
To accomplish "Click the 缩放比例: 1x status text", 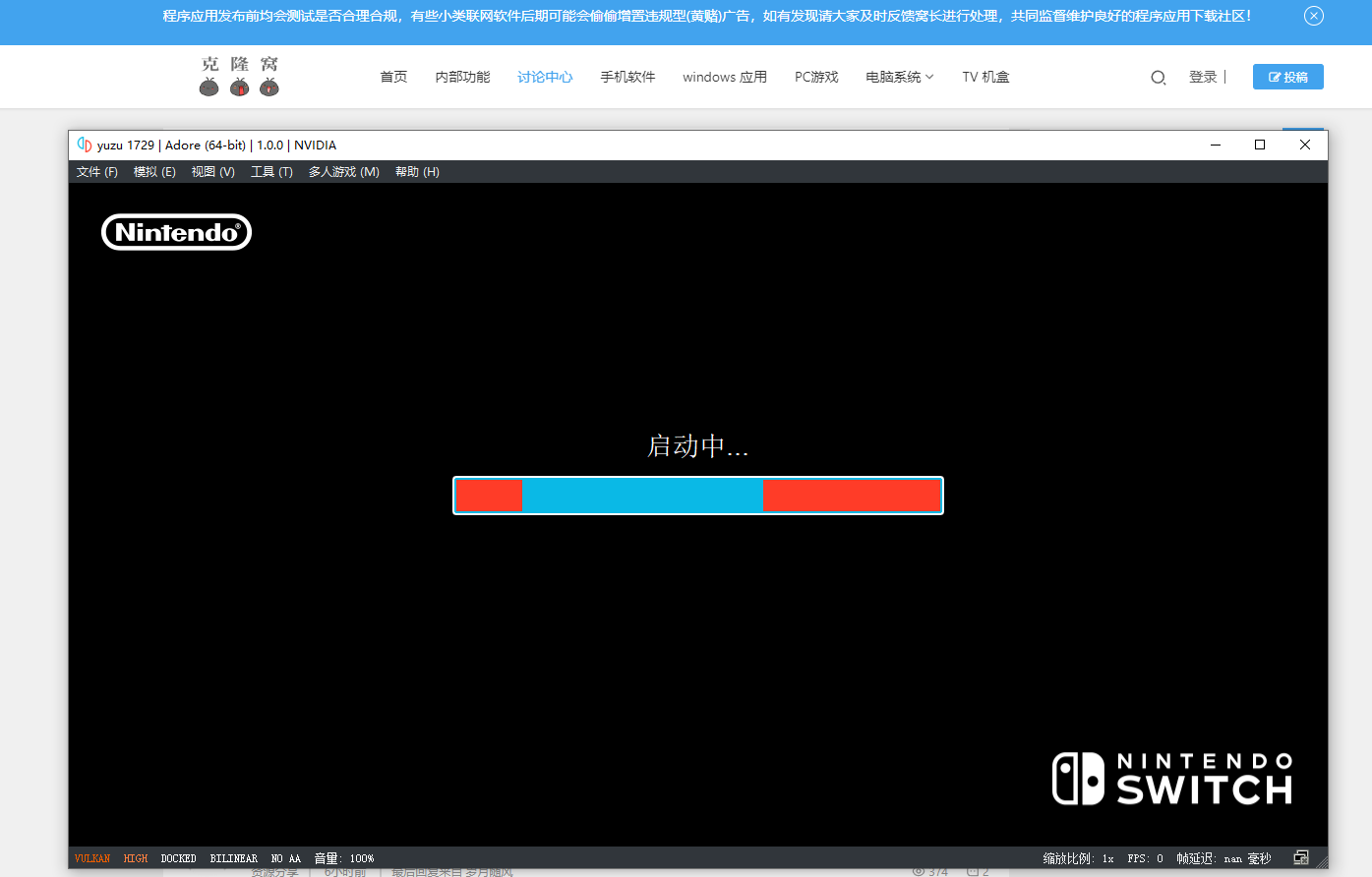I will pos(1079,858).
